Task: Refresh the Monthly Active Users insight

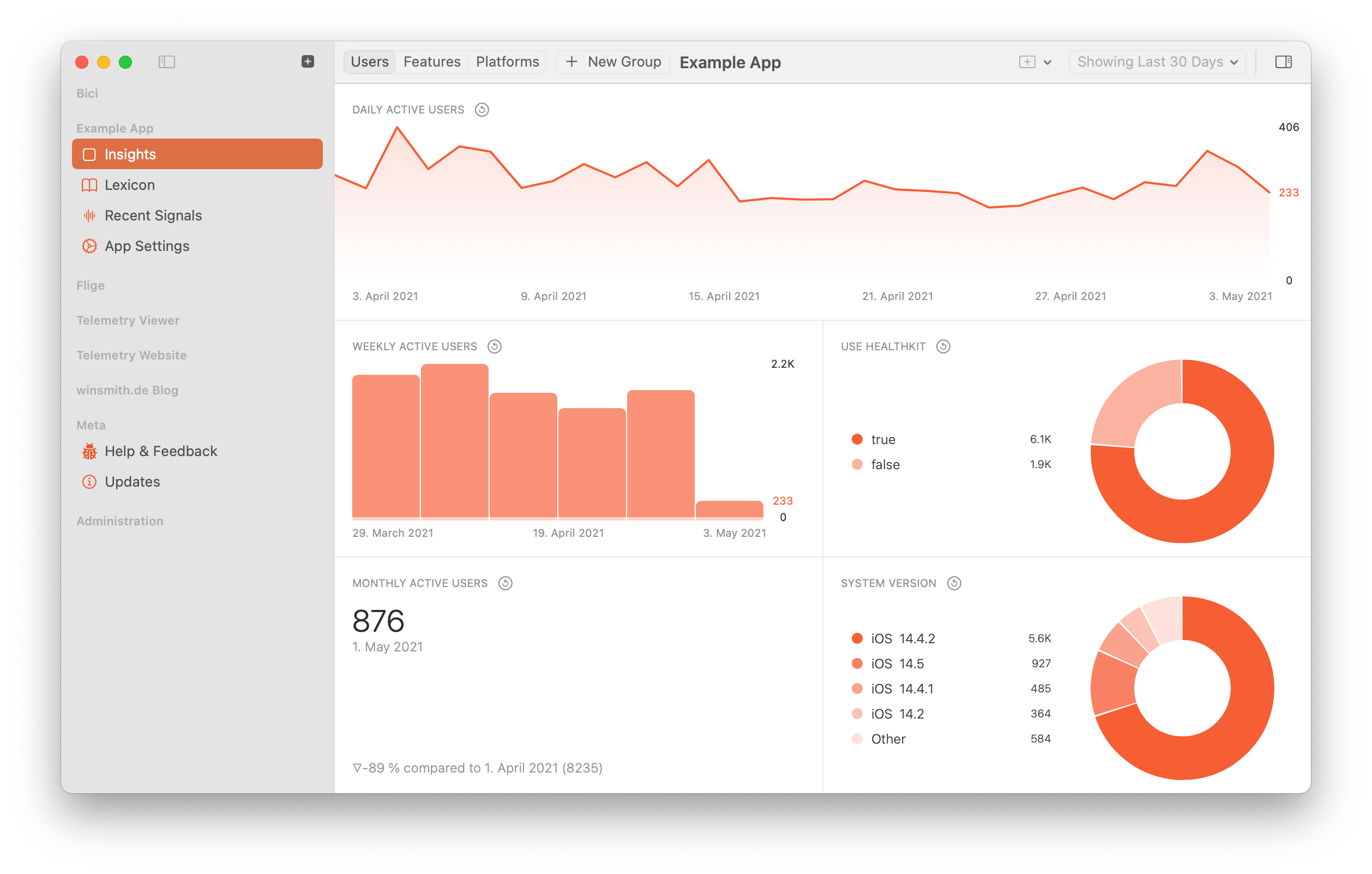Action: [506, 584]
